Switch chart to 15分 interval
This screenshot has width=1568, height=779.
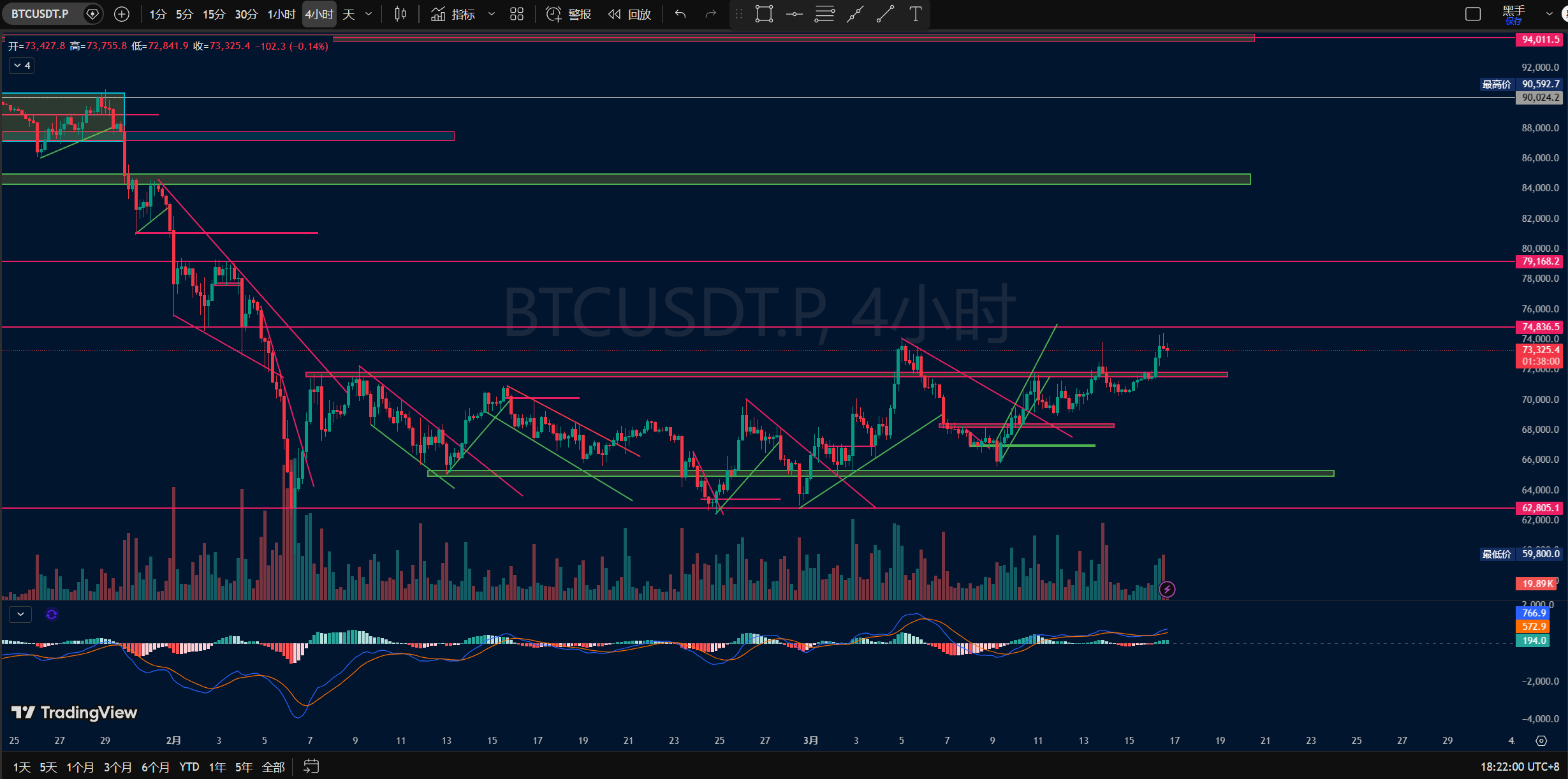point(214,14)
